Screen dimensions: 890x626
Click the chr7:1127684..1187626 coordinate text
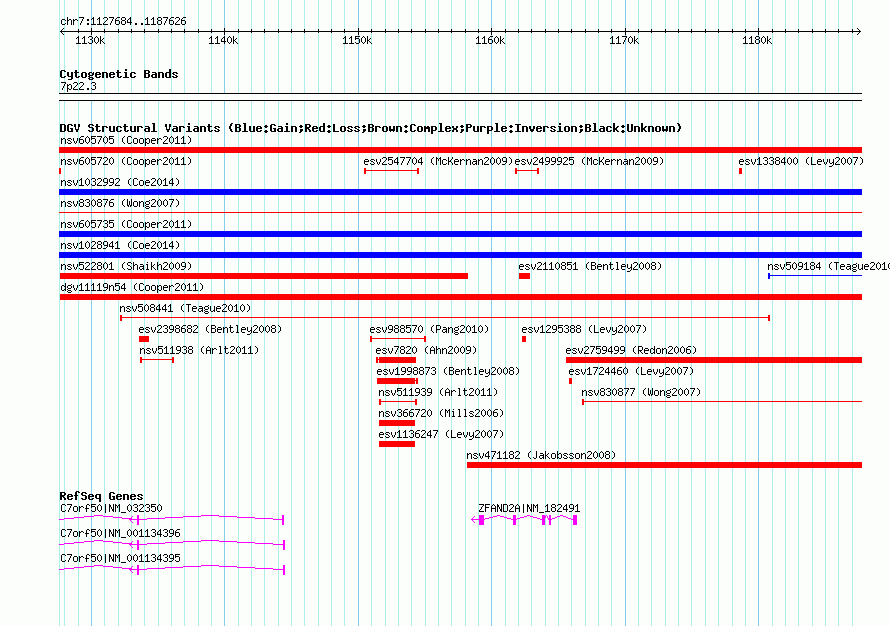coord(123,22)
